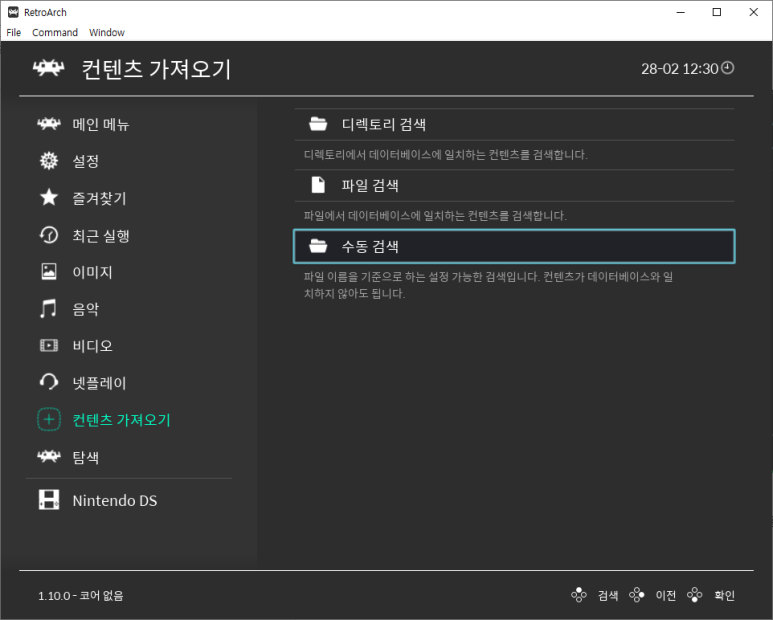Click the 이전 back button
Image resolution: width=773 pixels, height=620 pixels.
(666, 596)
